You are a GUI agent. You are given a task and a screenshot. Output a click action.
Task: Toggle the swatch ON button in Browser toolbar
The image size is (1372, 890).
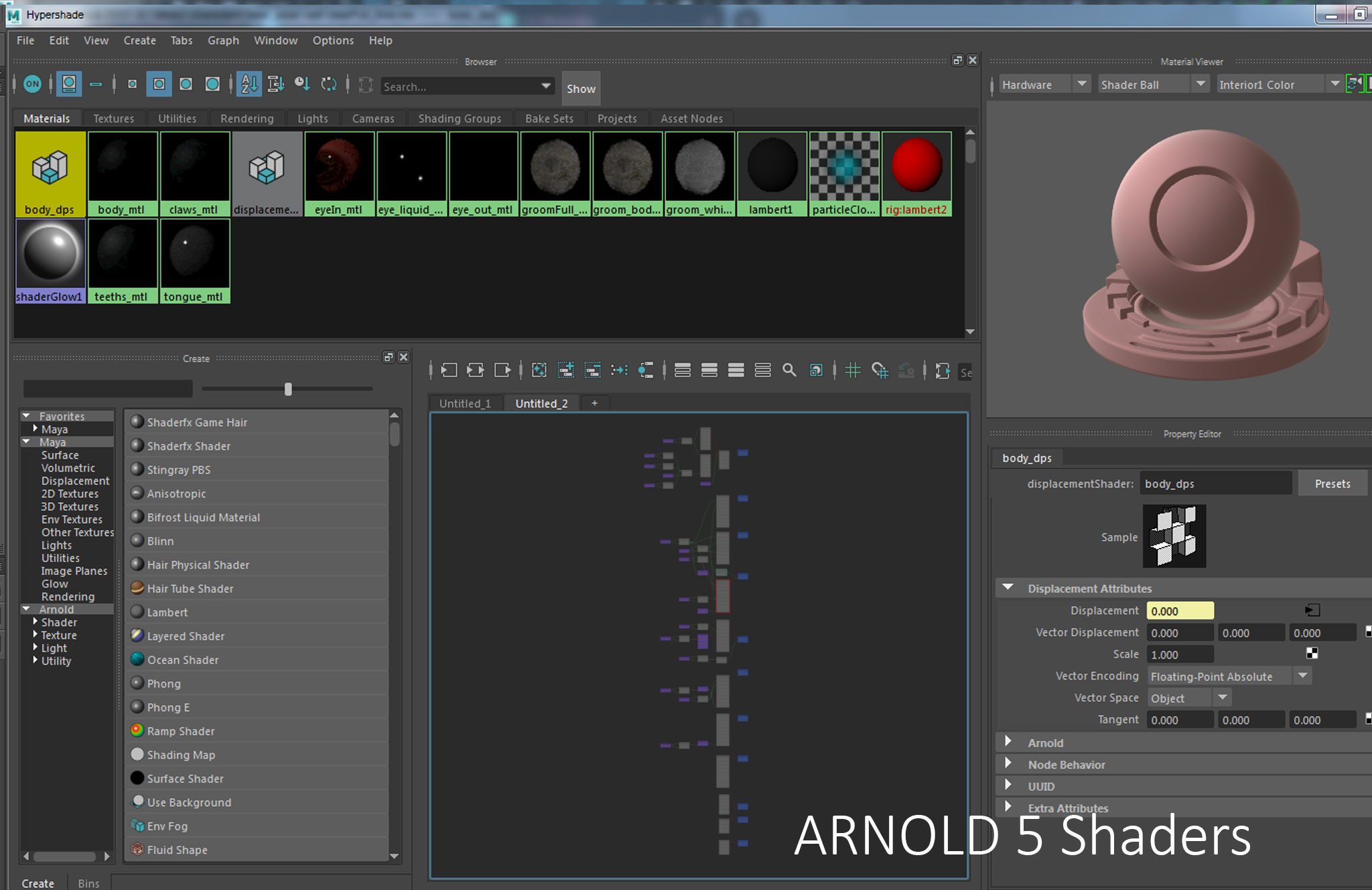coord(32,84)
